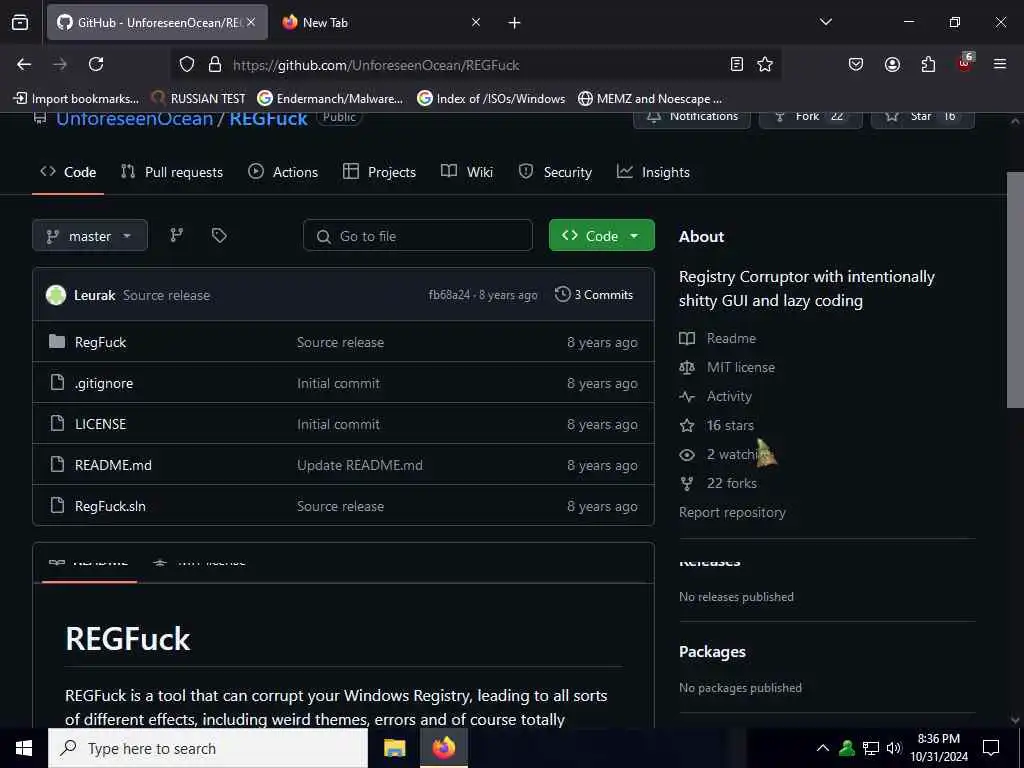This screenshot has width=1024, height=768.
Task: Open the Pocket save icon
Action: coord(856,64)
